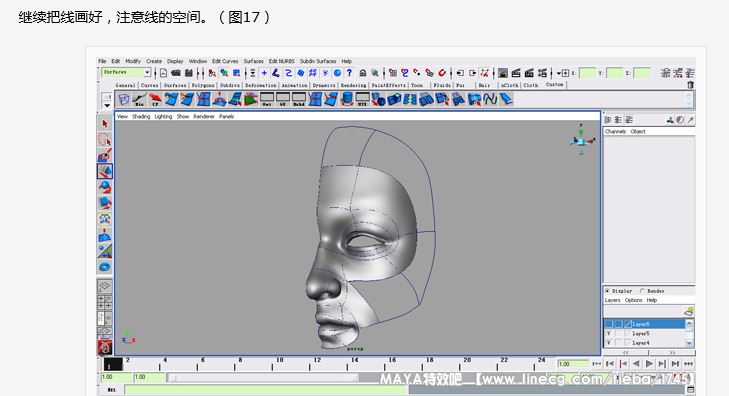The width and height of the screenshot is (729, 396).
Task: Click the Show Manipulator tool
Action: pos(105,219)
